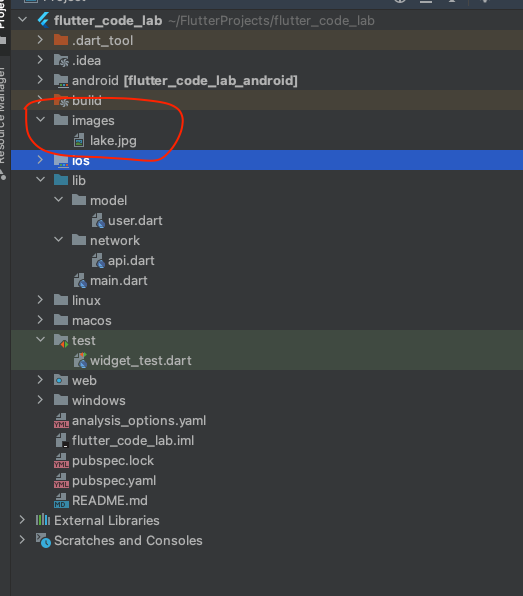Select pubspec.lock file name
The height and width of the screenshot is (596, 523).
pyautogui.click(x=113, y=461)
